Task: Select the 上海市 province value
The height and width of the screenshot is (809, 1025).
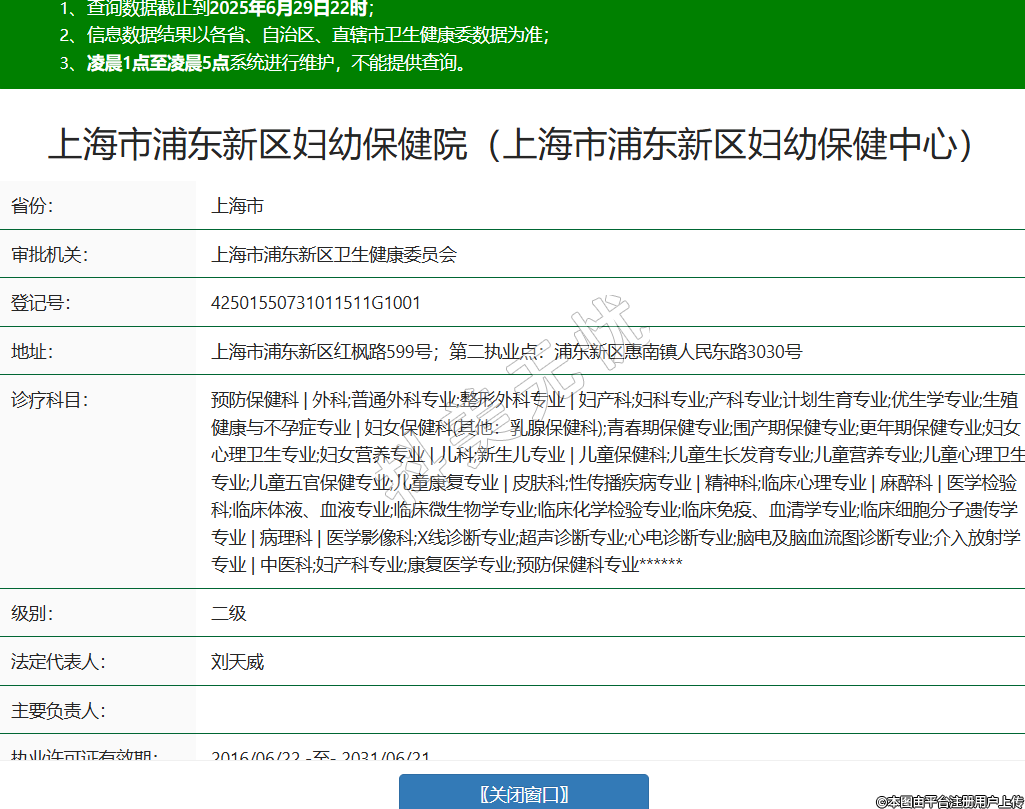Action: (238, 207)
